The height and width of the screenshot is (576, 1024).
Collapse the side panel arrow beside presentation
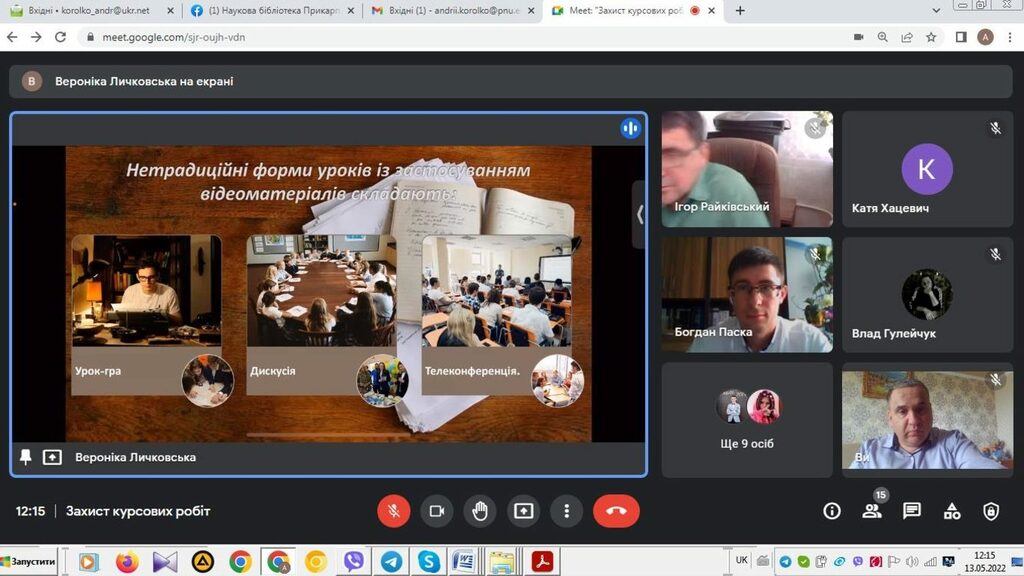pyautogui.click(x=639, y=214)
